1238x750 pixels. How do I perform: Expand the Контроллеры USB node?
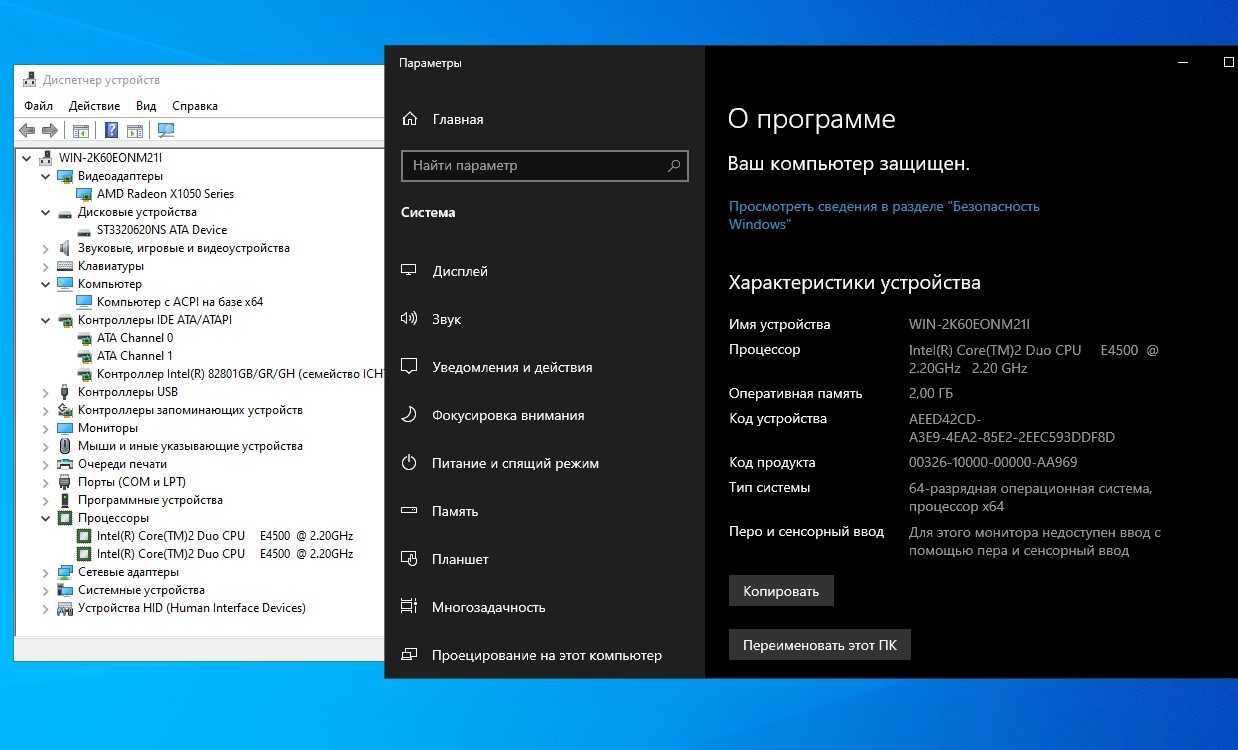click(46, 392)
